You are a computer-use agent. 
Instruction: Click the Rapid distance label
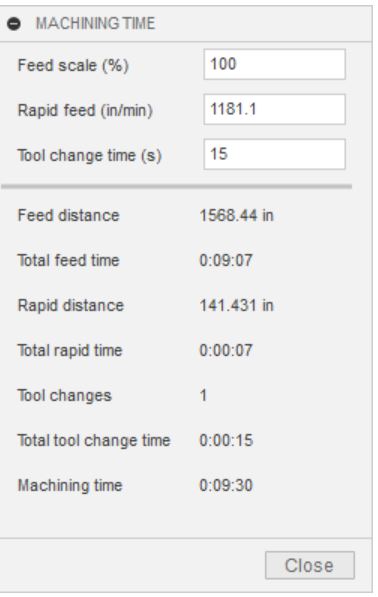71,305
